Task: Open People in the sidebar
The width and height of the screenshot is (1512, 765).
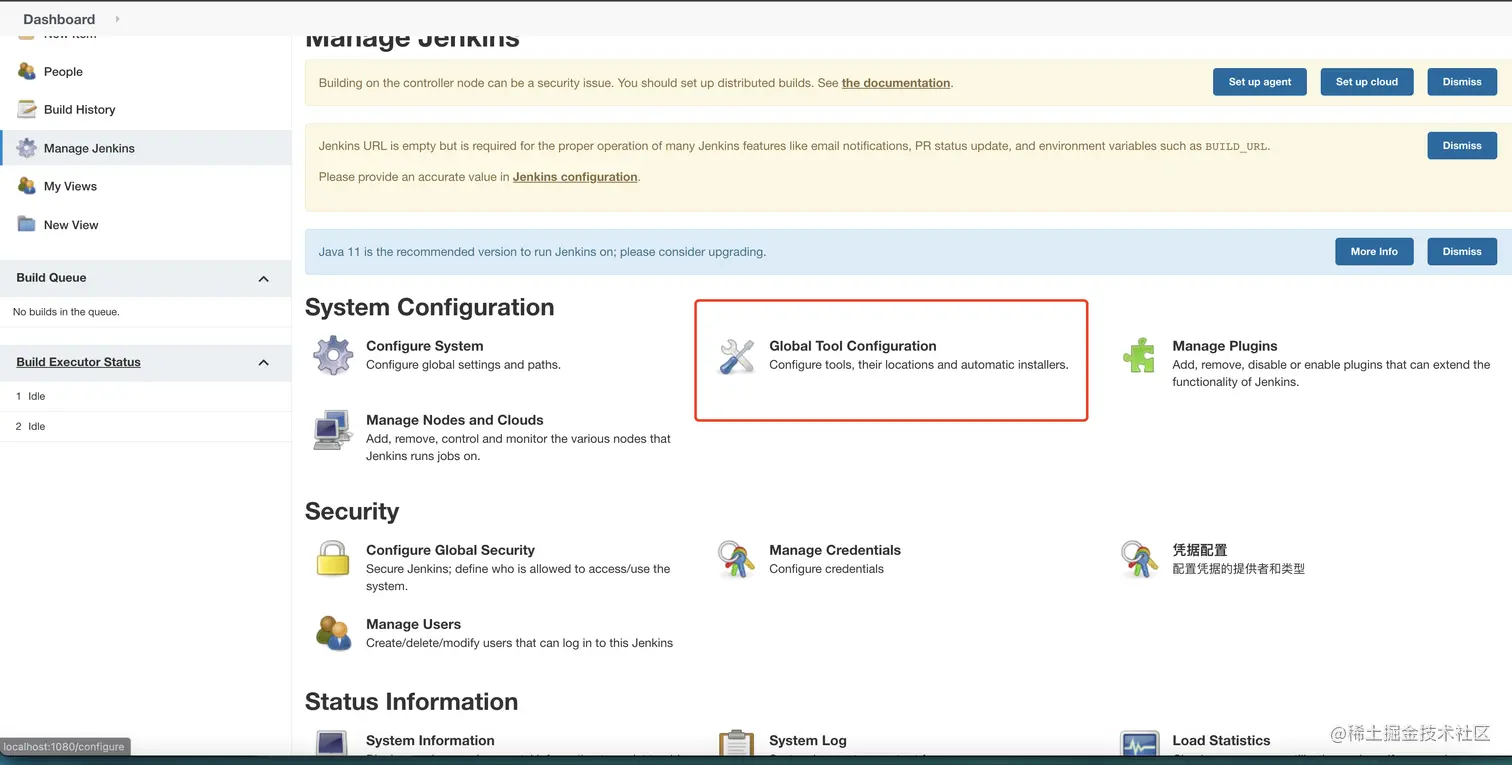Action: click(x=63, y=72)
